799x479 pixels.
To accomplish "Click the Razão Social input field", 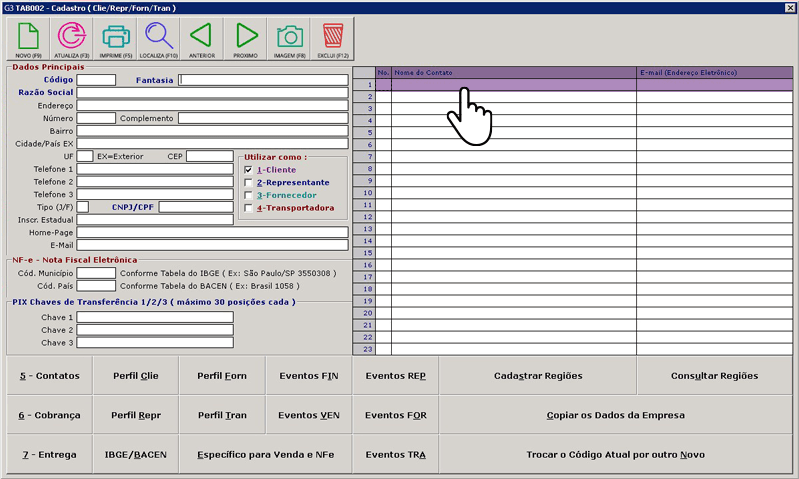I will (212, 92).
